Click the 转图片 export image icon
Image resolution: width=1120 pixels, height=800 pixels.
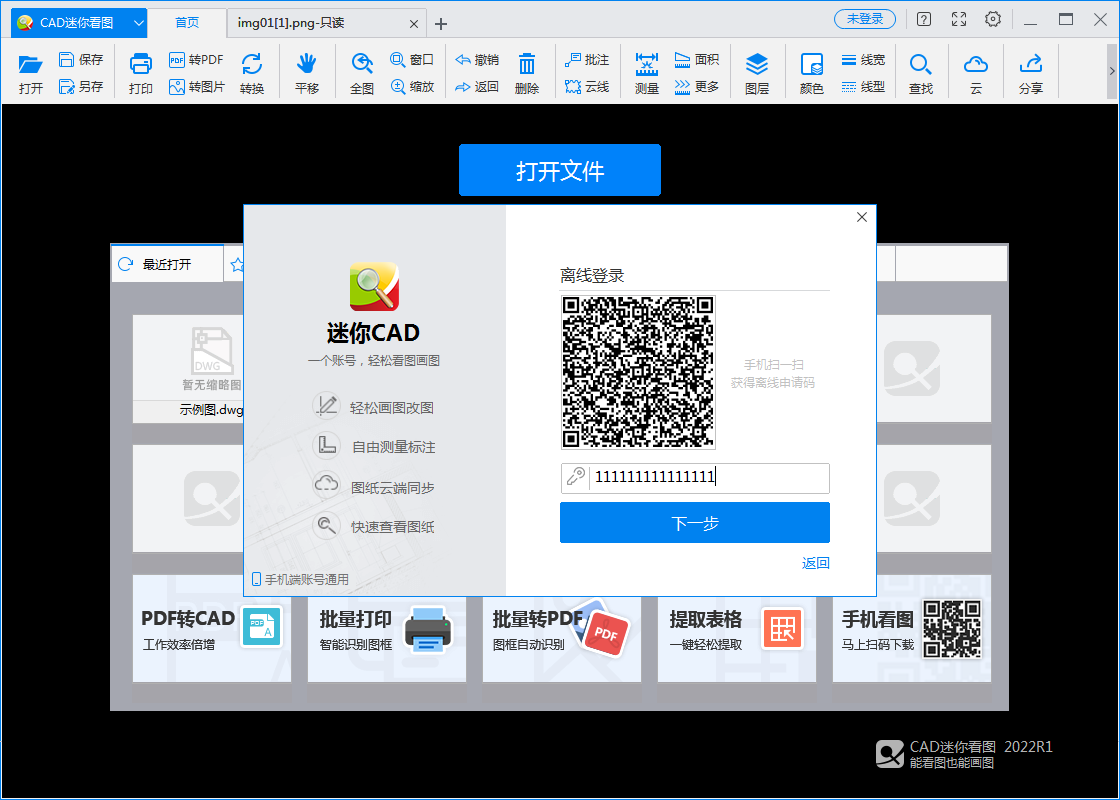[196, 86]
